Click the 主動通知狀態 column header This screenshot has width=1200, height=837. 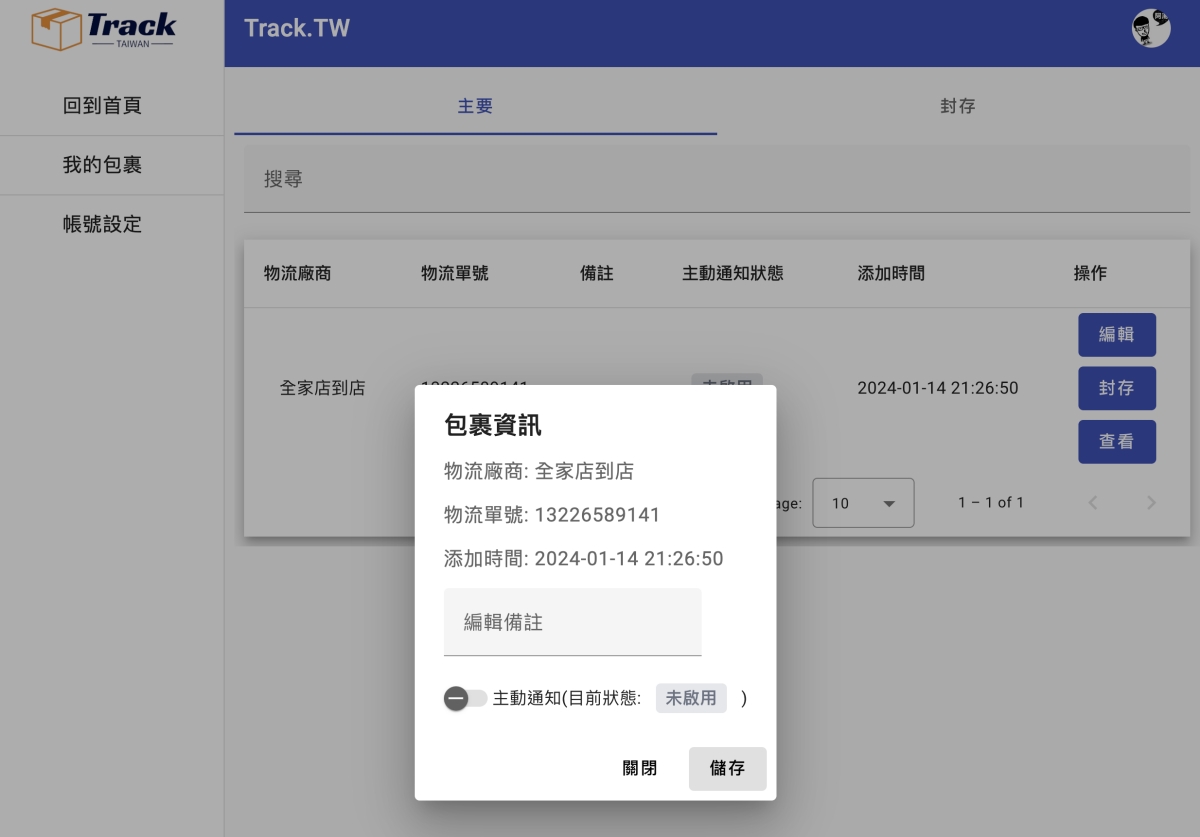pos(732,273)
